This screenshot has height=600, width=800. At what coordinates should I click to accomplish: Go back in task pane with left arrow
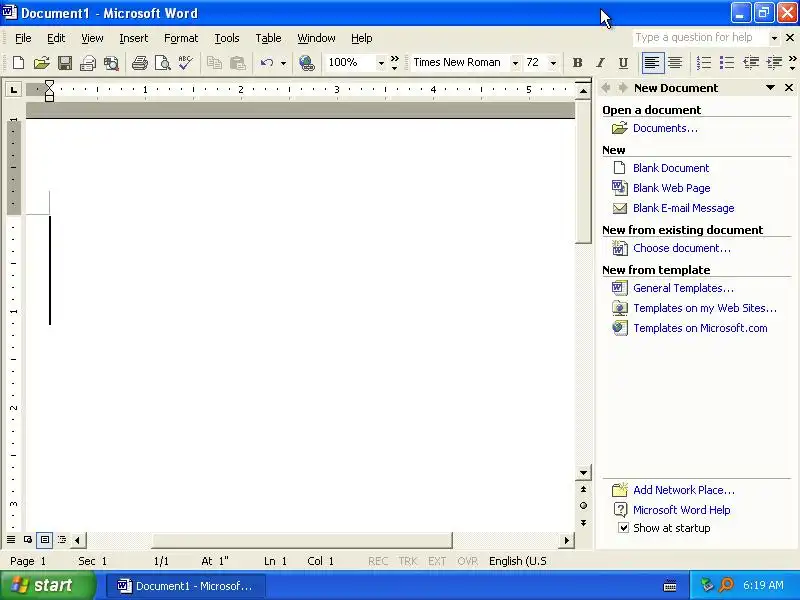pos(606,88)
